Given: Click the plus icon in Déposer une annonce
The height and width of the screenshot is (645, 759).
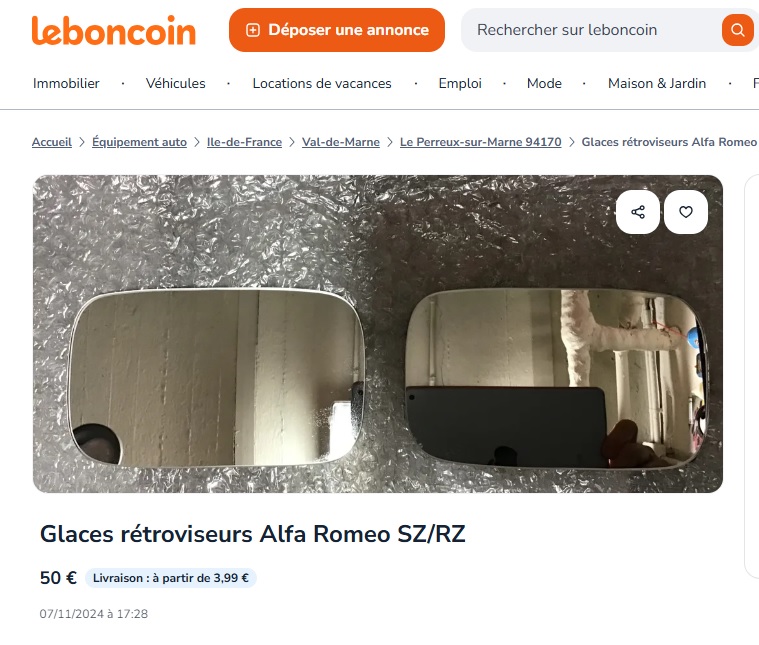Looking at the screenshot, I should 253,30.
